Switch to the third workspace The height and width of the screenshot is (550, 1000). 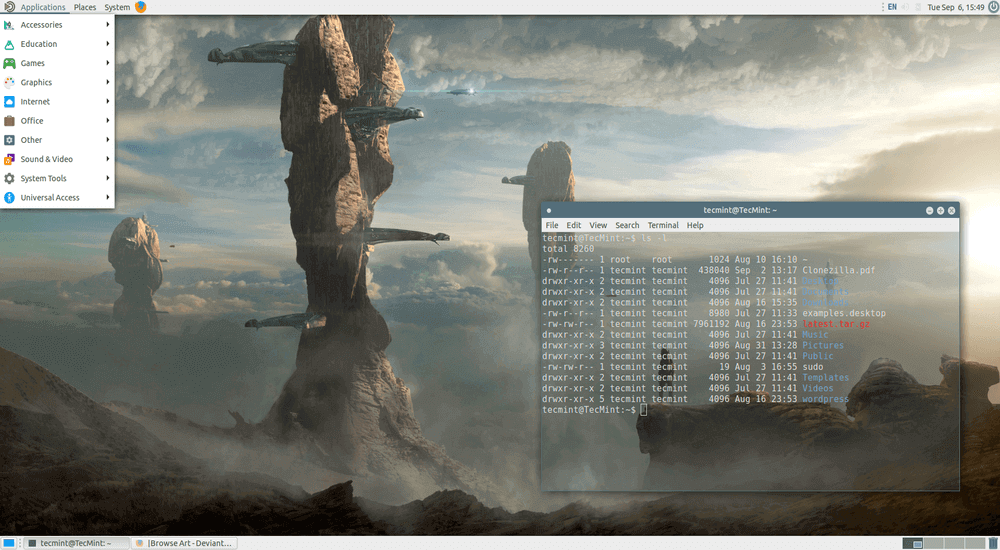point(953,544)
